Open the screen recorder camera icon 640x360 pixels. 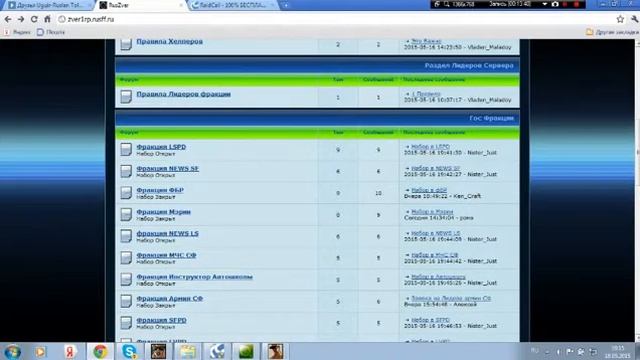coord(555,4)
